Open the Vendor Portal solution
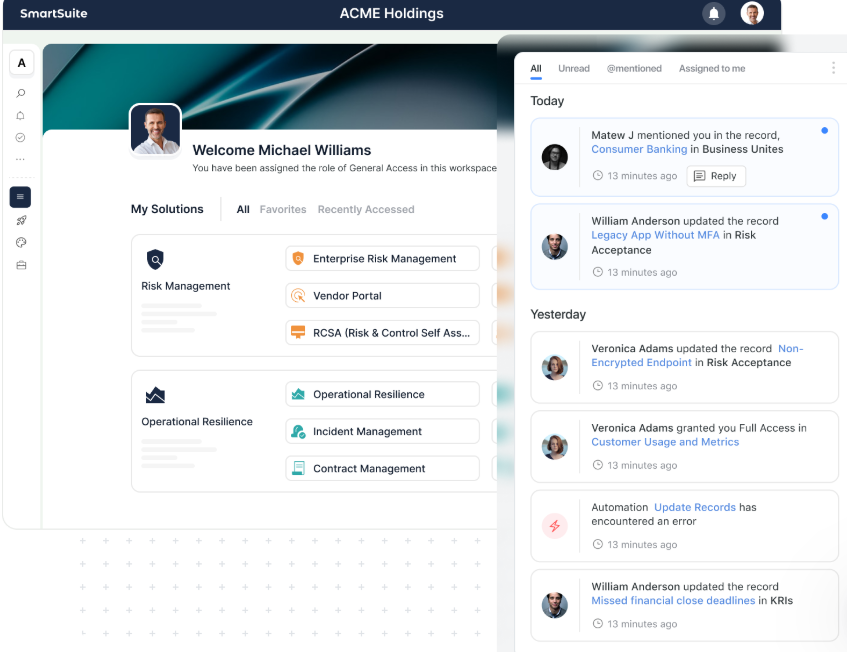This screenshot has width=847, height=652. point(382,295)
